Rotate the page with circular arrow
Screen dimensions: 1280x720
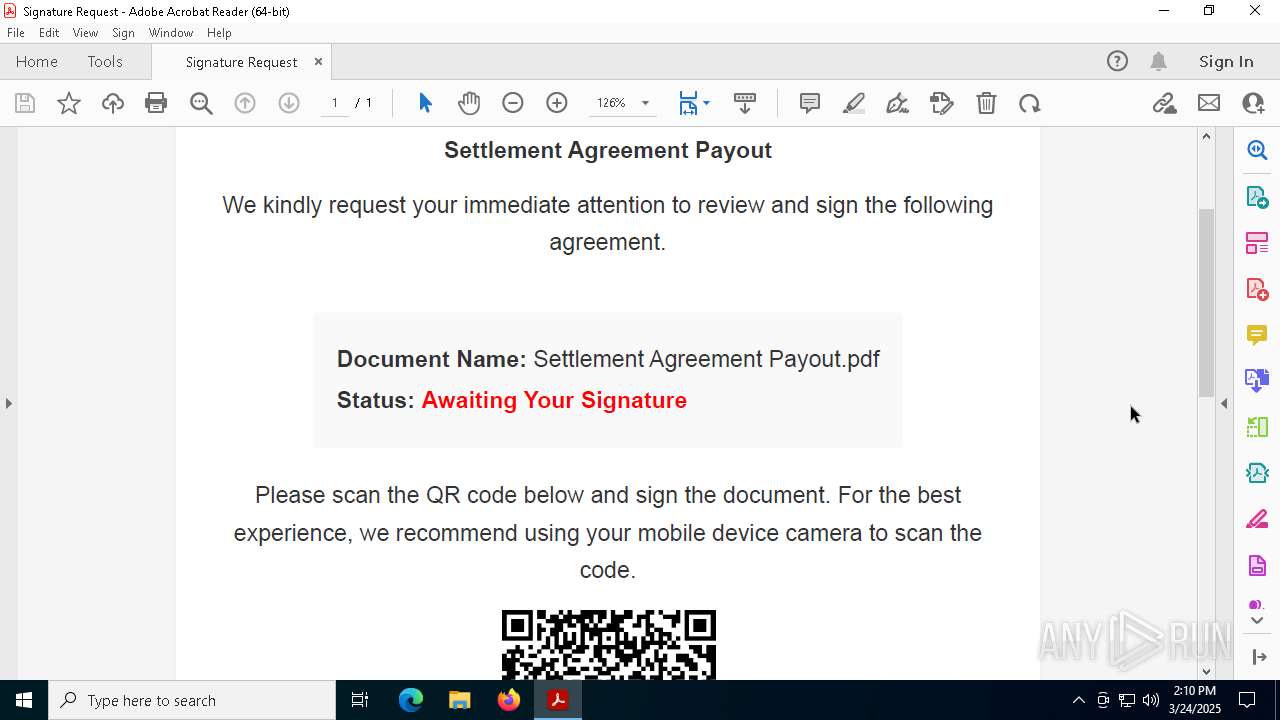point(1030,103)
